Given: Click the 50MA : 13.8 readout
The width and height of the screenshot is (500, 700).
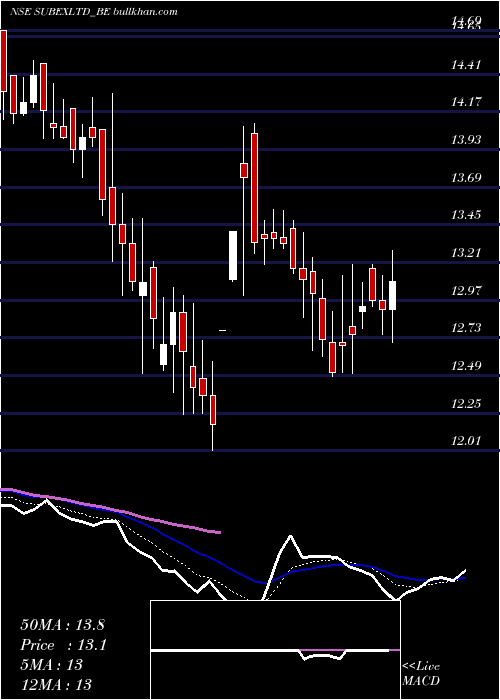Looking at the screenshot, I should [x=62, y=625].
